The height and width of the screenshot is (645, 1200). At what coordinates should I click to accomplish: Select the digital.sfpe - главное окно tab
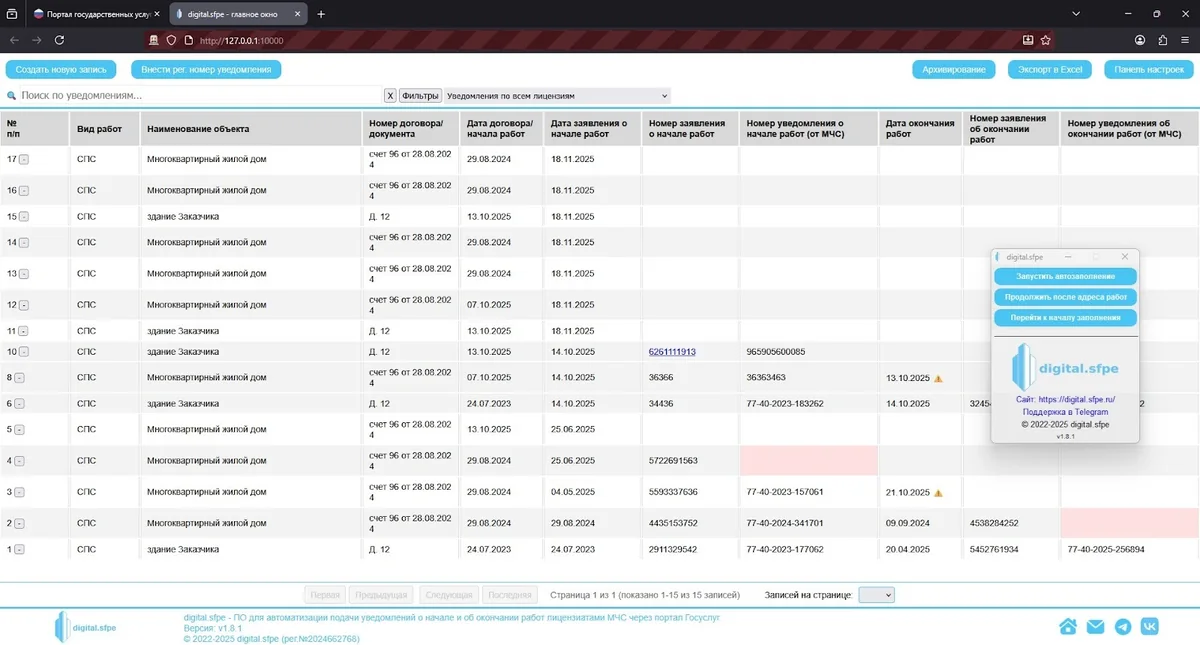point(237,14)
